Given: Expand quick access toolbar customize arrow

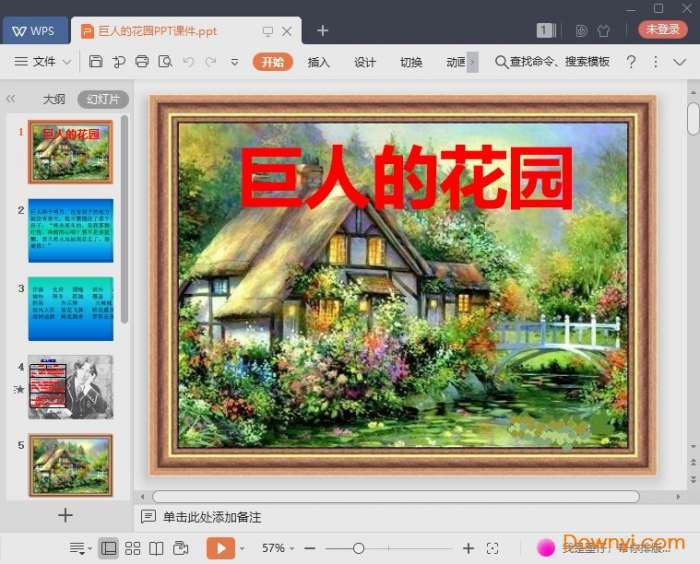Looking at the screenshot, I should click(x=234, y=62).
